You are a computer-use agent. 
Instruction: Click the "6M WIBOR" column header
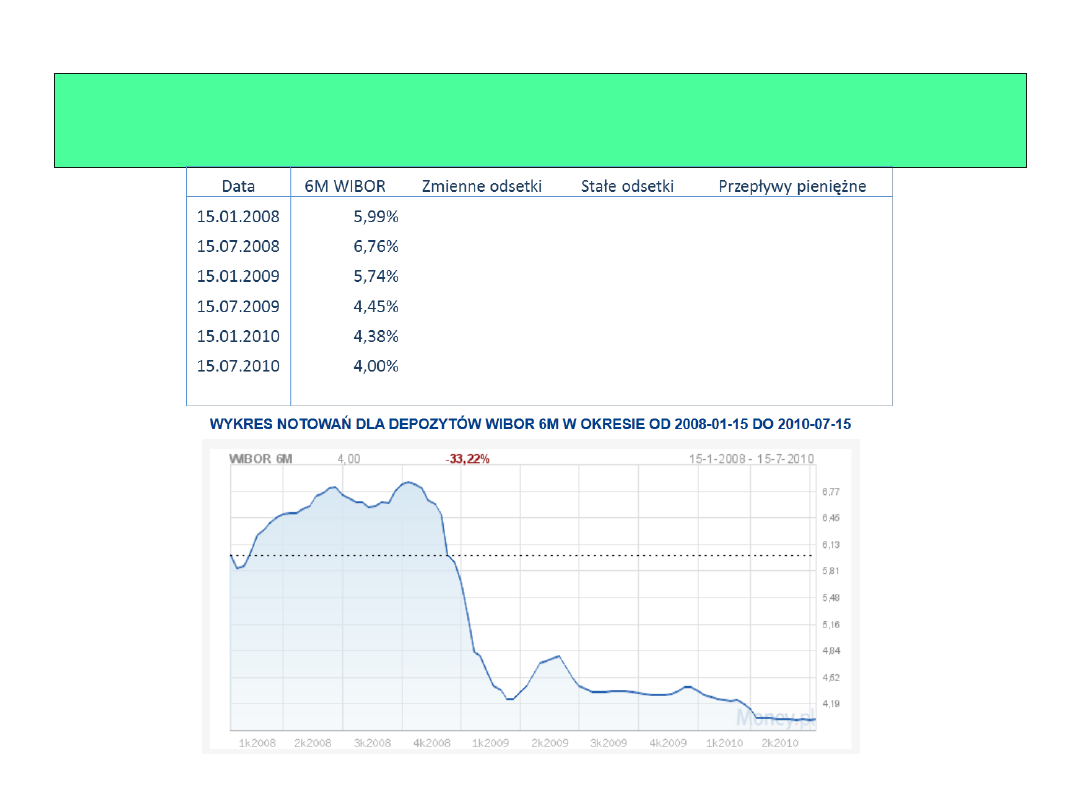345,186
